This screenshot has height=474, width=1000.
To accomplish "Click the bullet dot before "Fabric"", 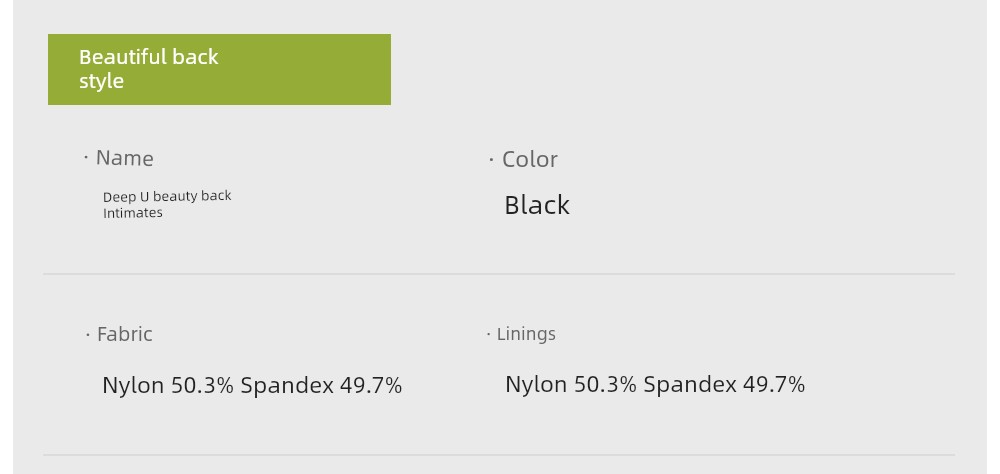I will (88, 334).
